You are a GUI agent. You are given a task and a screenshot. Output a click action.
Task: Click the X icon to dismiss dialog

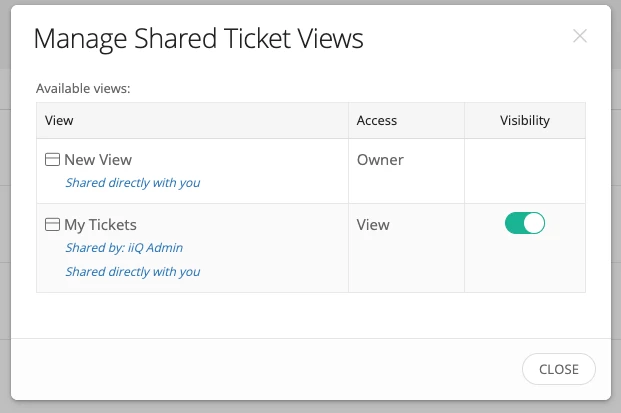pos(580,36)
